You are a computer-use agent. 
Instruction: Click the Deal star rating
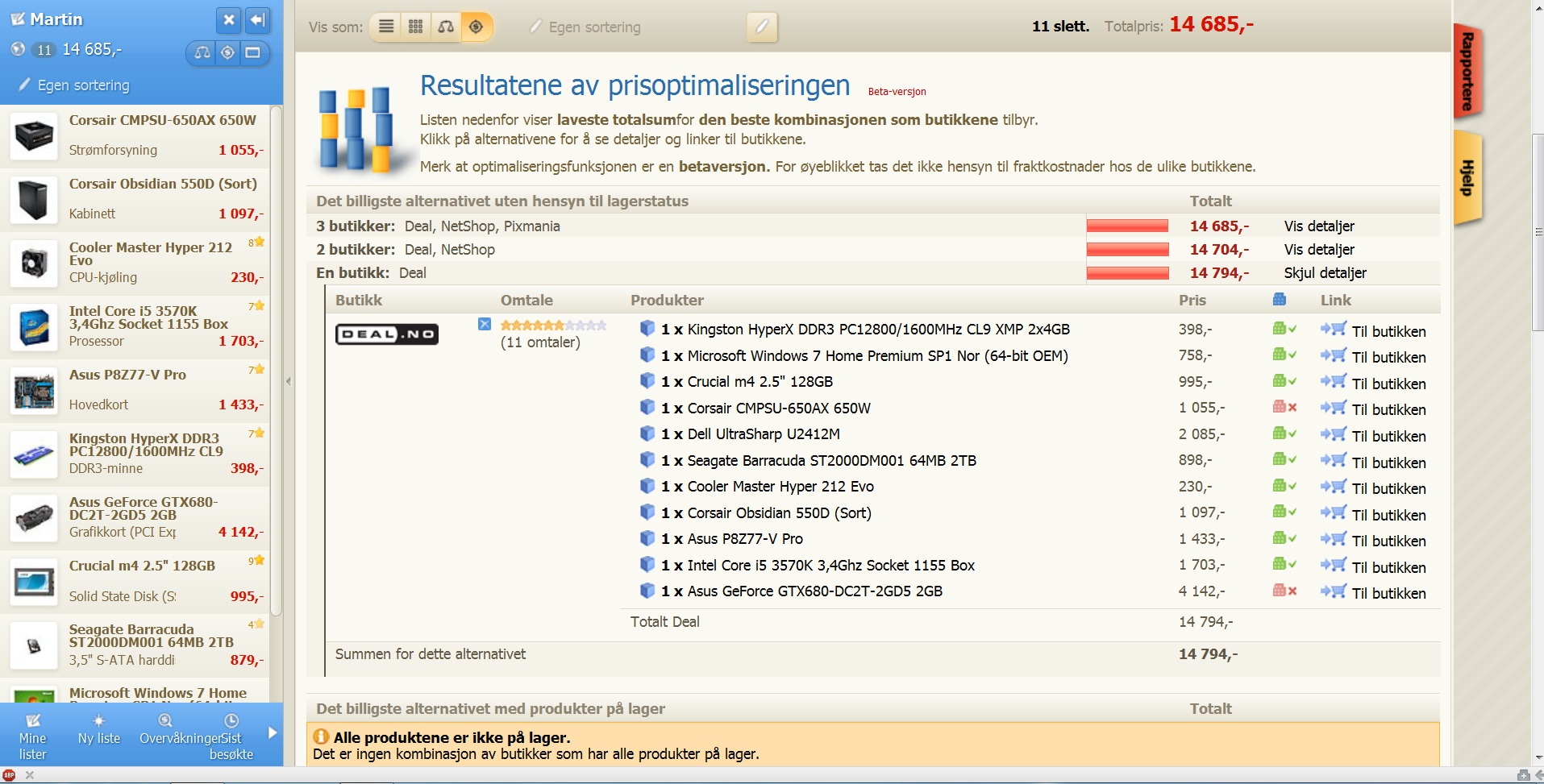point(553,326)
